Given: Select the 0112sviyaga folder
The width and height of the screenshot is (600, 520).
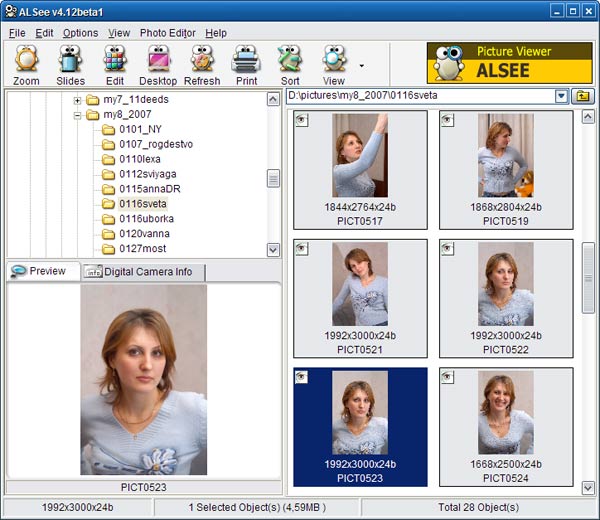Looking at the screenshot, I should [x=148, y=174].
